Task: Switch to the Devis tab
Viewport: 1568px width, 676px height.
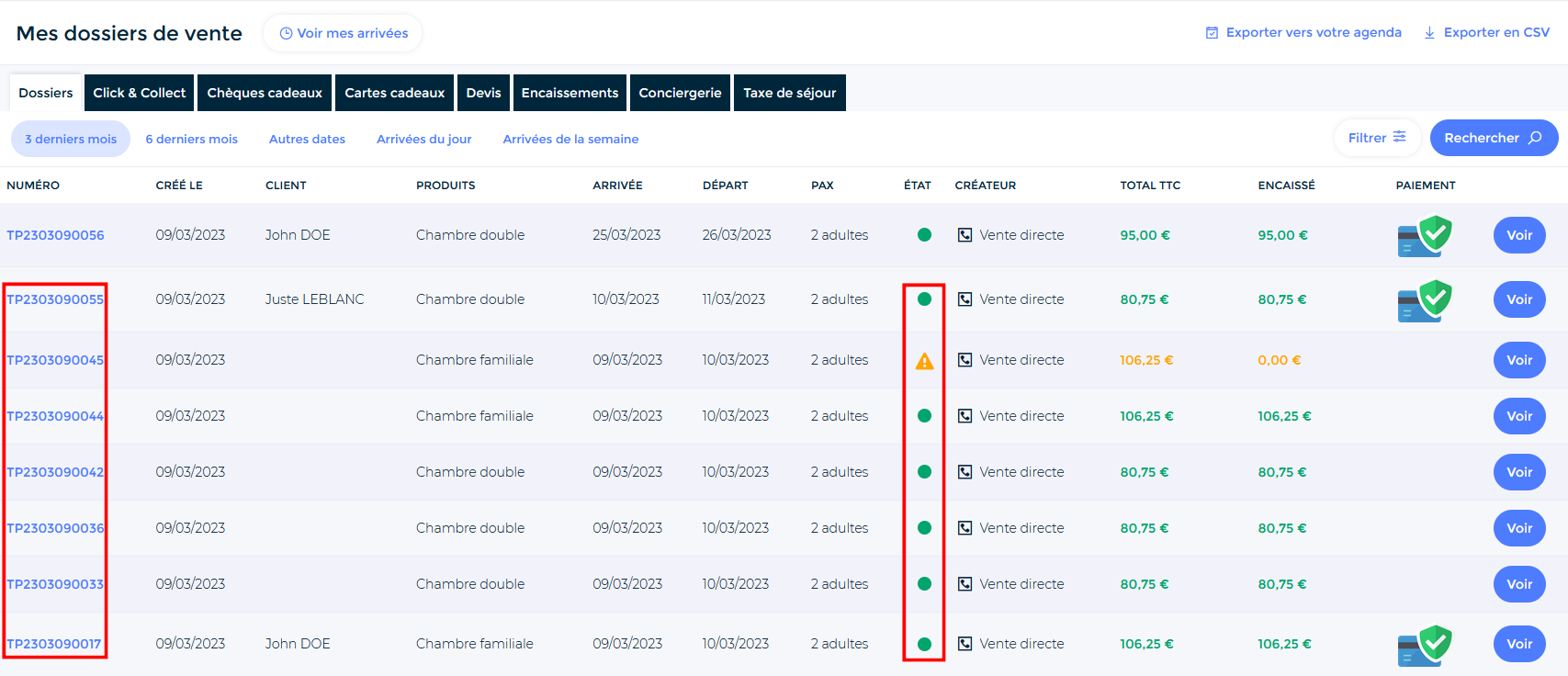Action: 483,93
